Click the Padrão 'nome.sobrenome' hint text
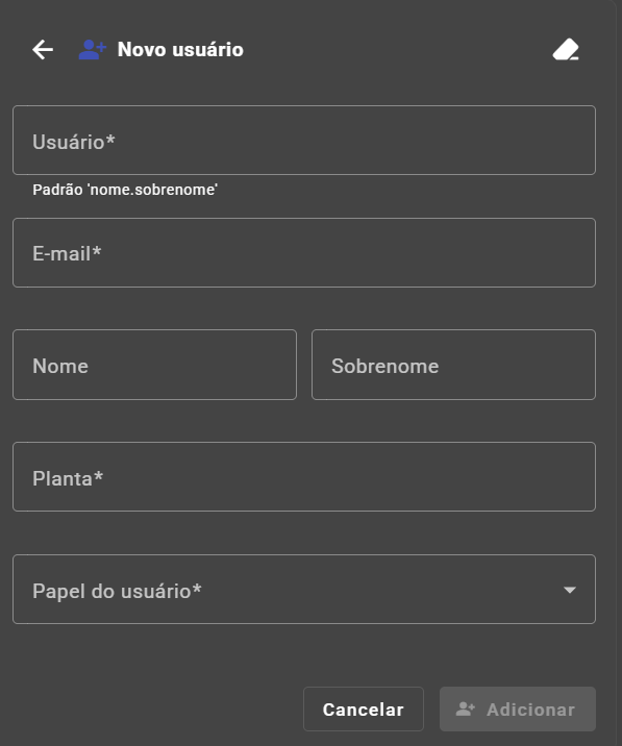The image size is (622, 746). pyautogui.click(x=125, y=190)
